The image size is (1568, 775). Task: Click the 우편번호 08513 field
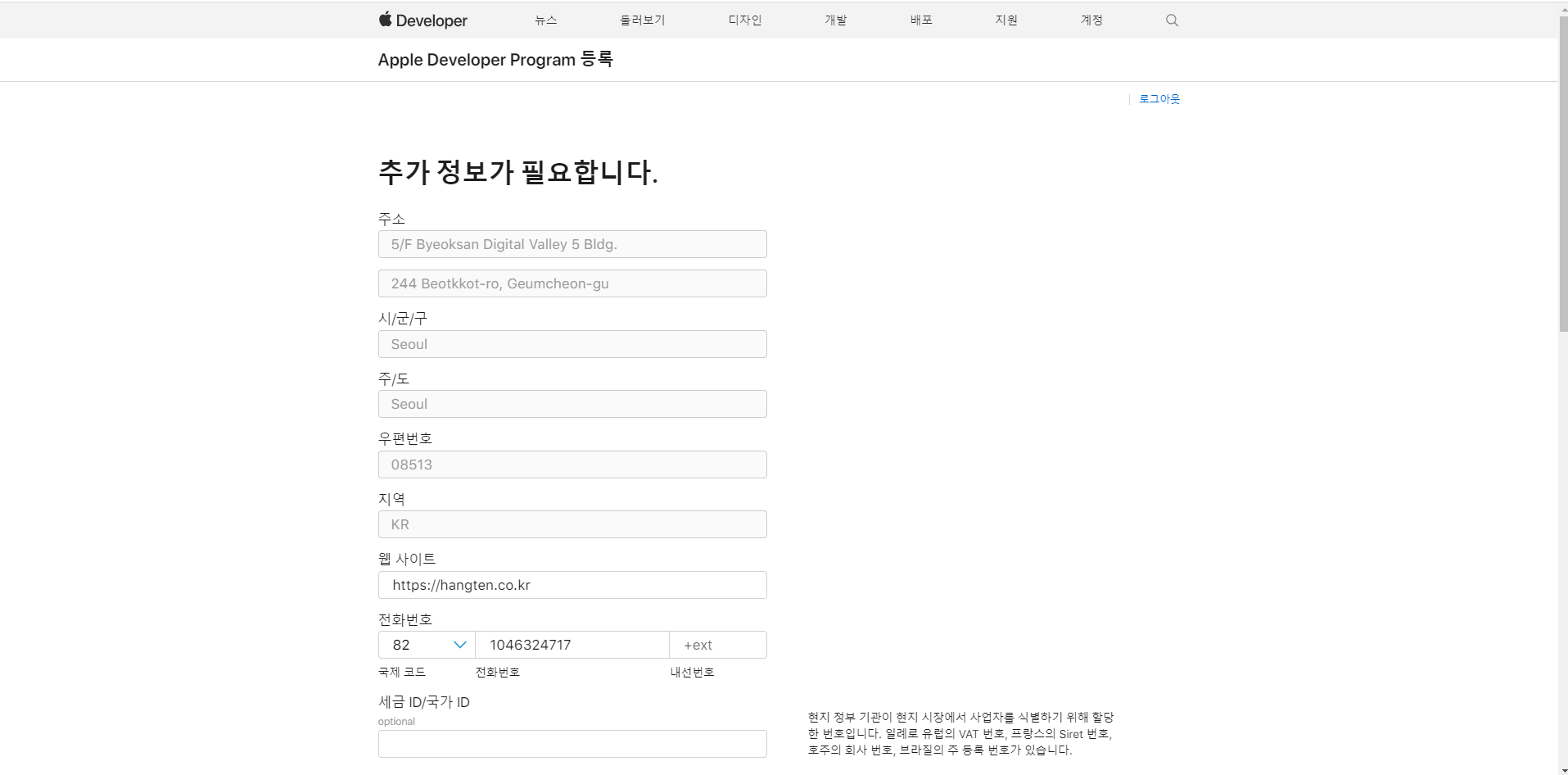coord(572,465)
